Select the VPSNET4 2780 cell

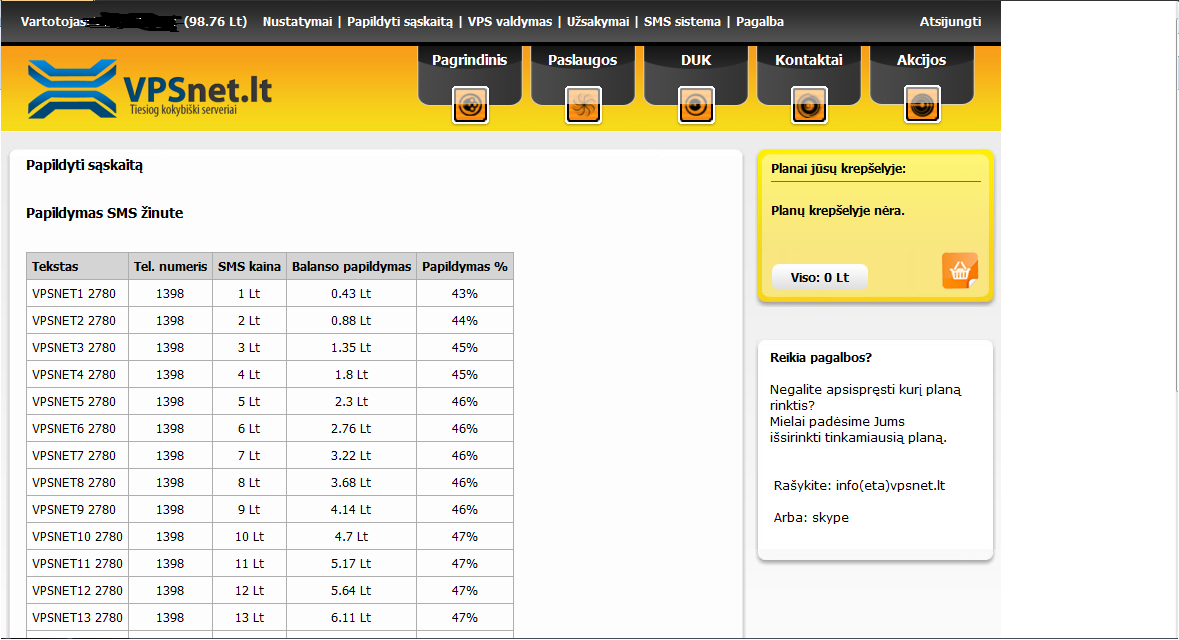point(77,375)
